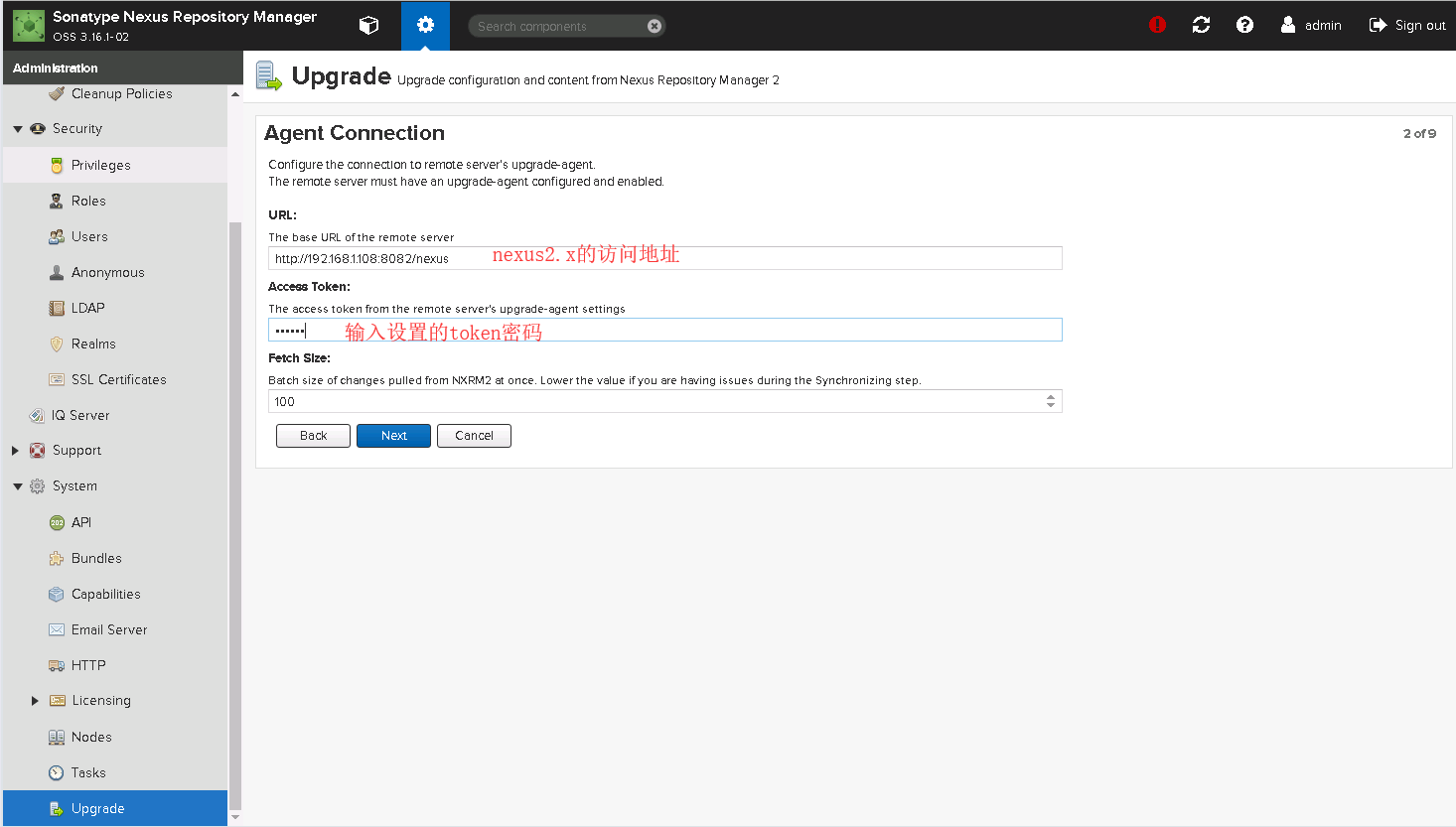Select the Support folder
Image resolution: width=1456 pixels, height=827 pixels.
tap(76, 451)
